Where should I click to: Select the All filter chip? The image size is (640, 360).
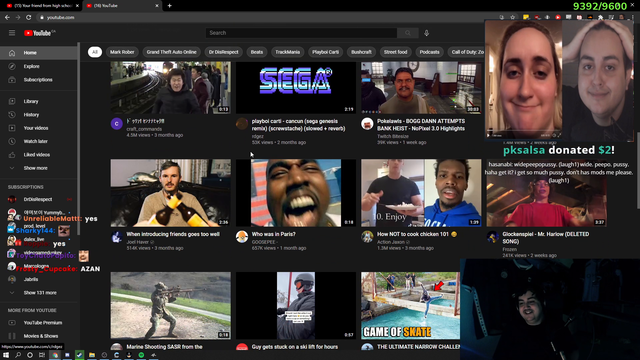click(95, 52)
